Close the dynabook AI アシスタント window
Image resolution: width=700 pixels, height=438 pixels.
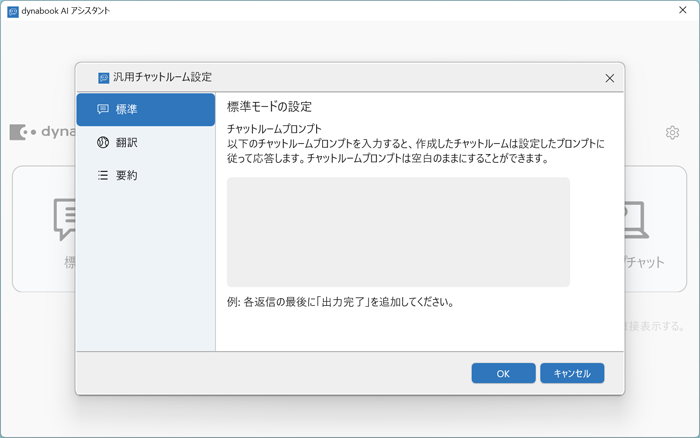683,10
